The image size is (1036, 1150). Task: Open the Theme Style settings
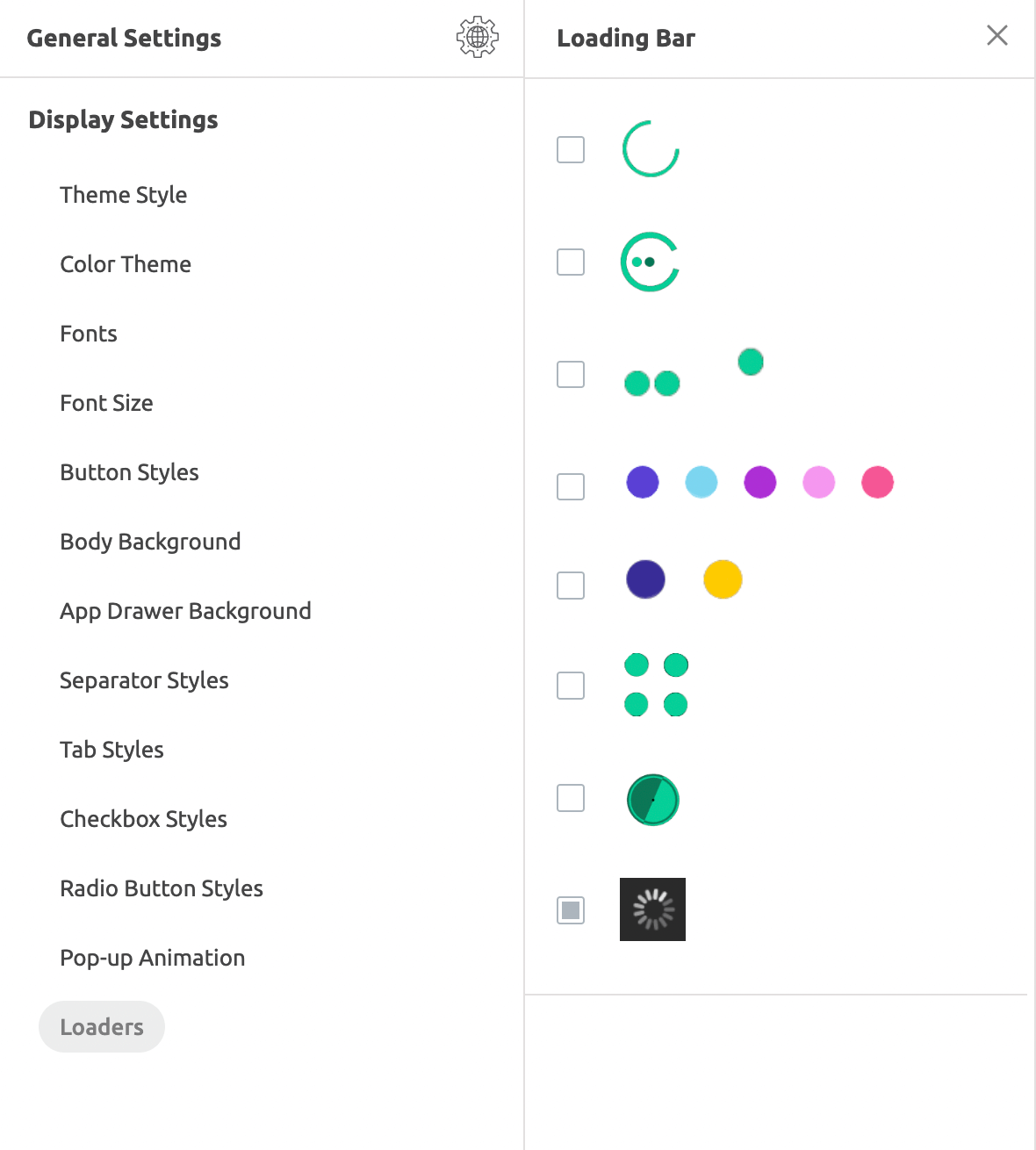pyautogui.click(x=124, y=195)
